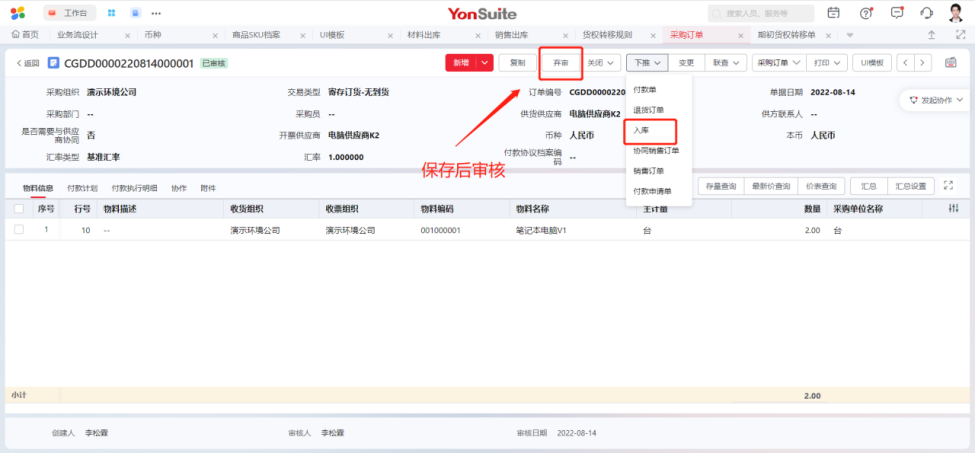
Task: Open the headset customer support icon
Action: pos(927,13)
